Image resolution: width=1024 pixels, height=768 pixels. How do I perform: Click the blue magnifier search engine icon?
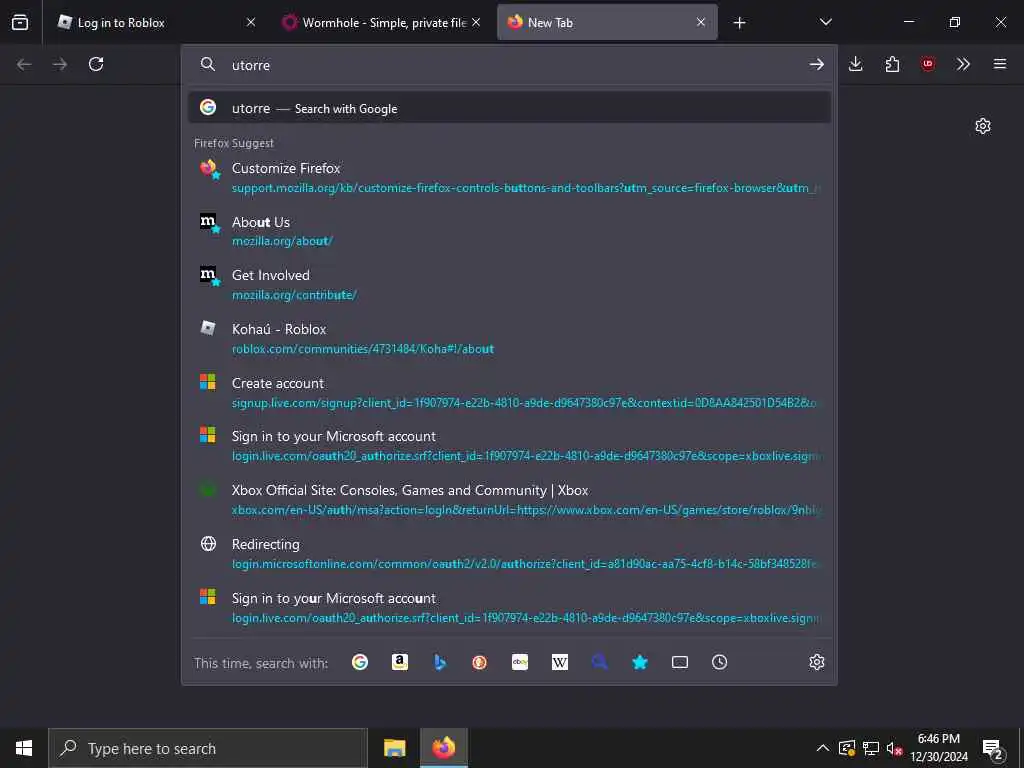coord(600,662)
